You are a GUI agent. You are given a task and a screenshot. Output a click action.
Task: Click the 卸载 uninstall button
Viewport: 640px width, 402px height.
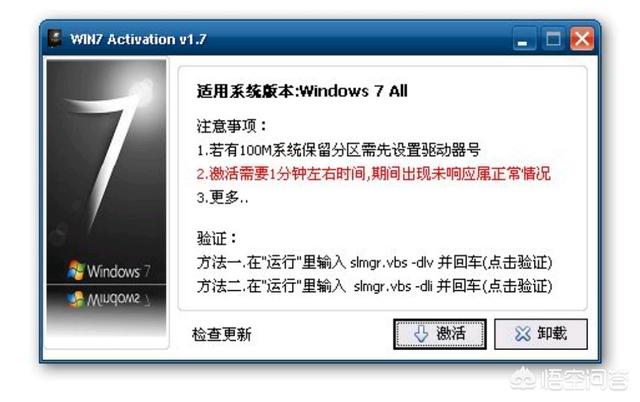541,334
